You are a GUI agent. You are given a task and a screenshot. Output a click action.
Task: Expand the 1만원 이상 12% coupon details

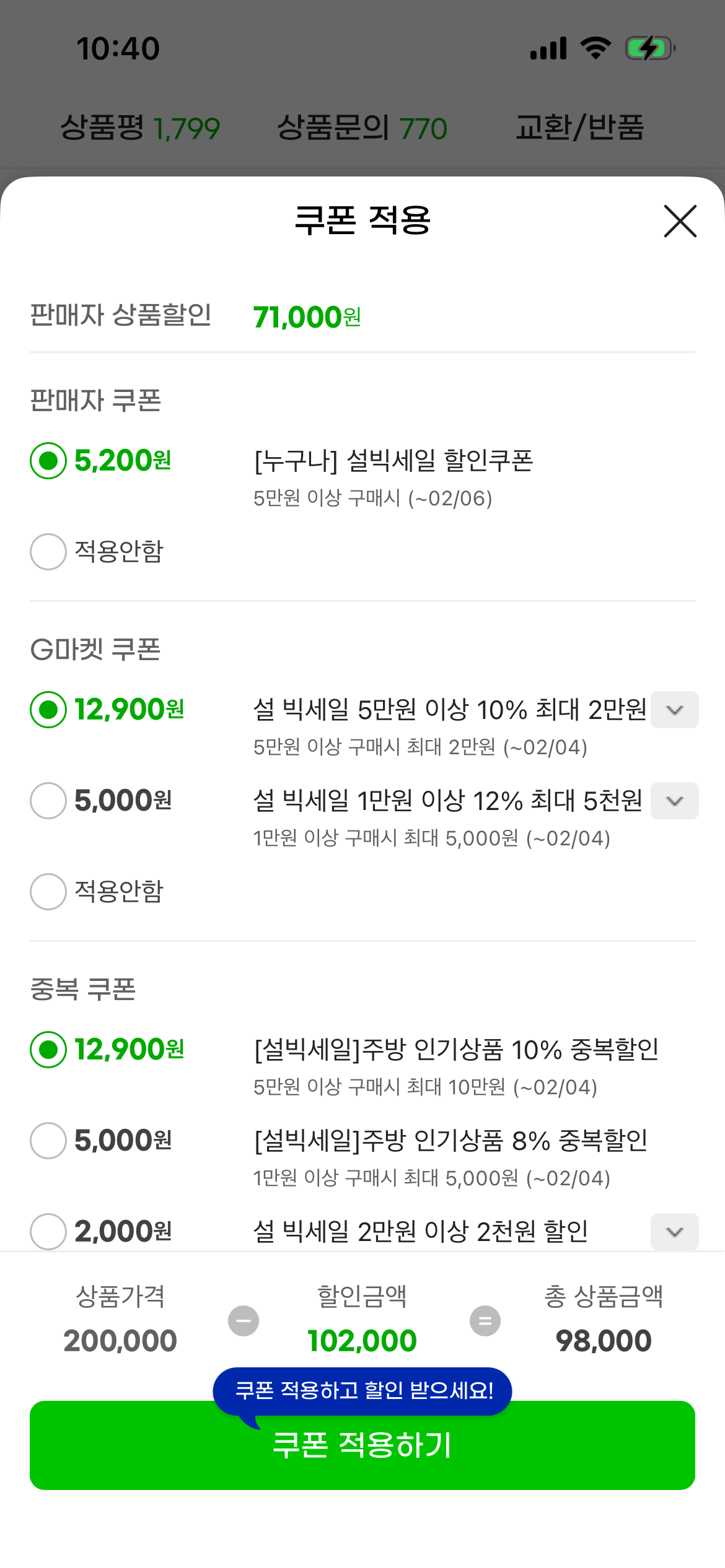(674, 801)
